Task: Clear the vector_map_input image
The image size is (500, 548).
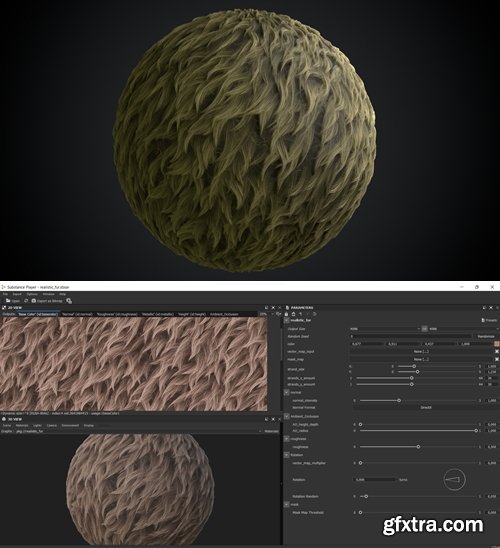Action: [497, 351]
